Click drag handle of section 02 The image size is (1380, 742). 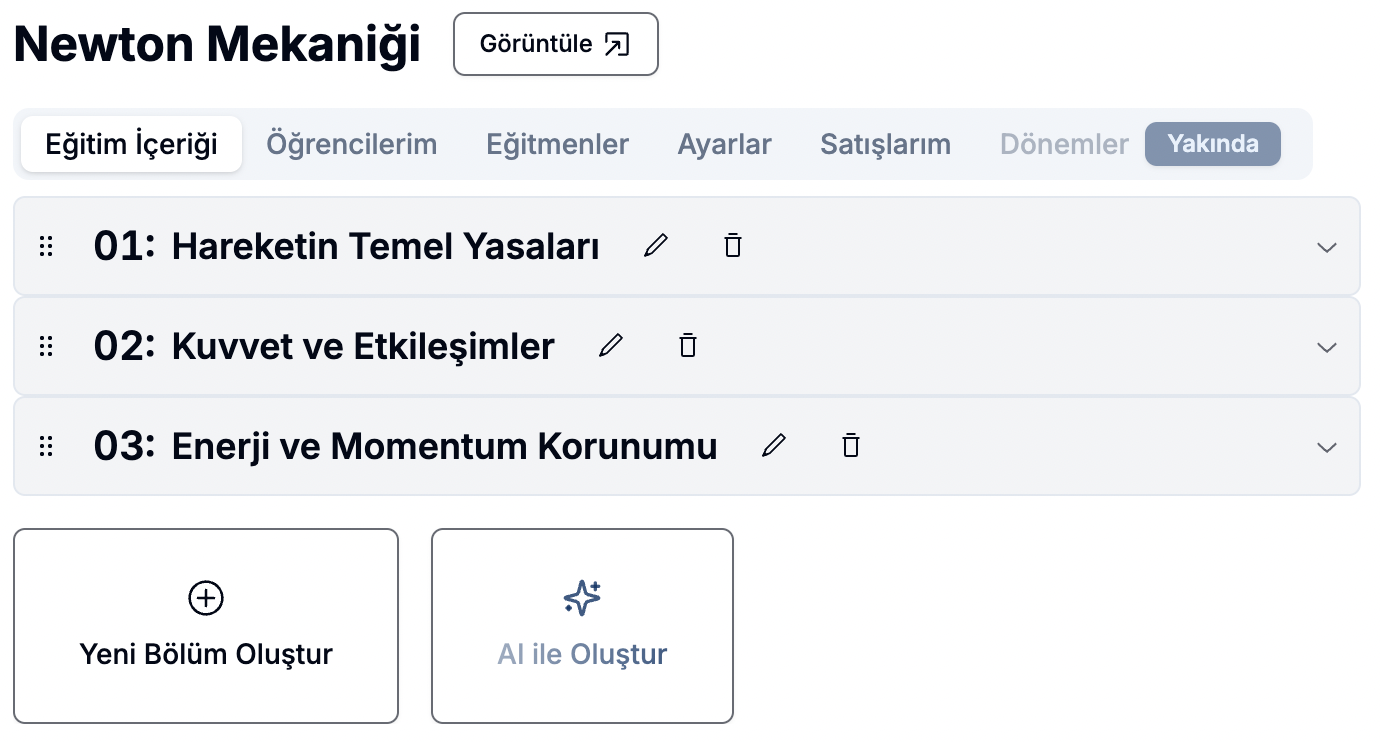tap(46, 347)
